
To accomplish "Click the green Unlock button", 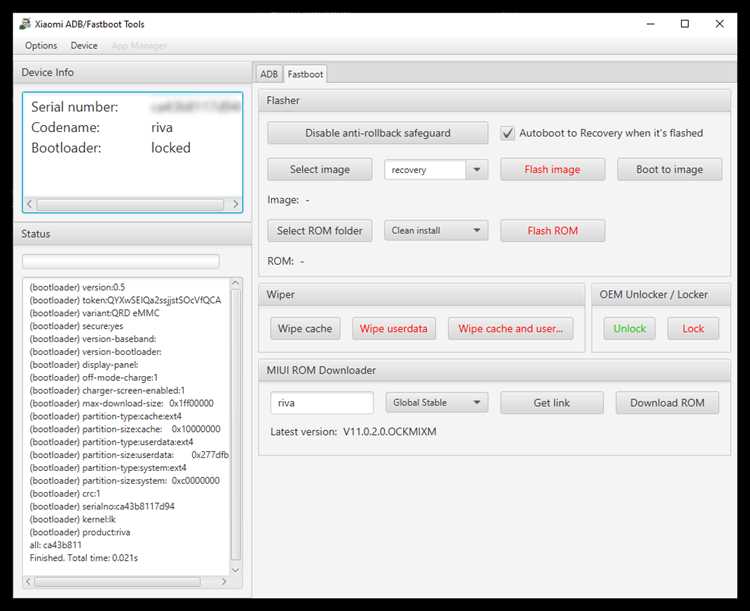I will 629,329.
